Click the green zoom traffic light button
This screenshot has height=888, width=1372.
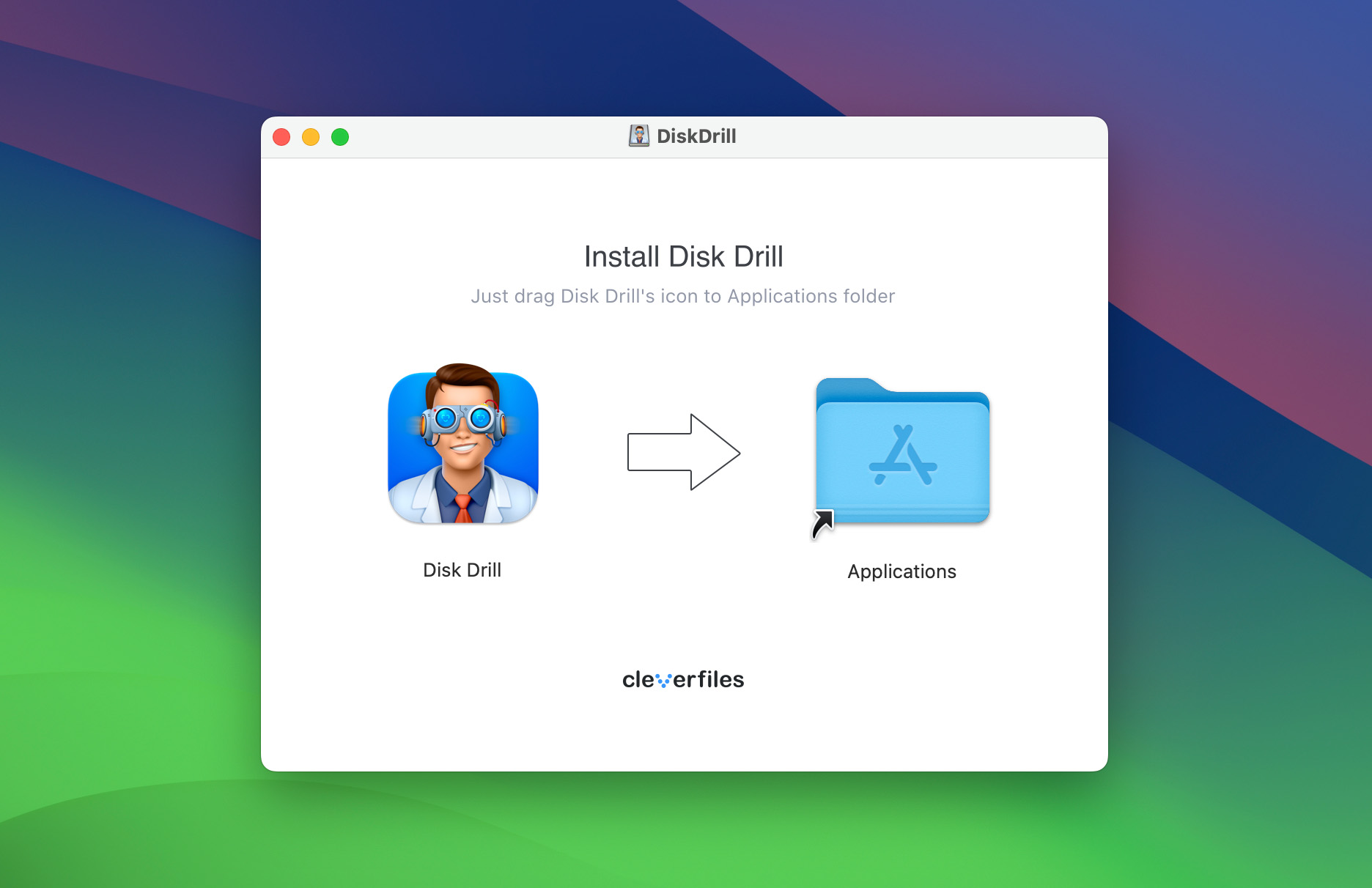tap(340, 136)
